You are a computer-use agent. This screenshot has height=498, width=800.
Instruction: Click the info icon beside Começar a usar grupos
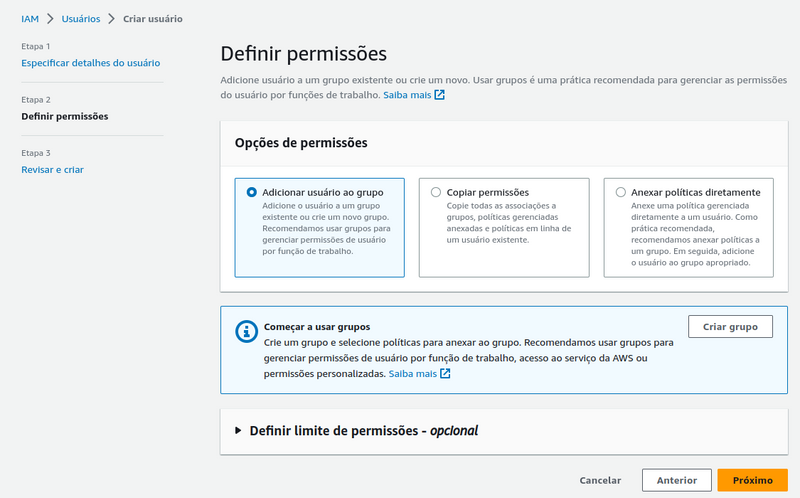pyautogui.click(x=246, y=331)
